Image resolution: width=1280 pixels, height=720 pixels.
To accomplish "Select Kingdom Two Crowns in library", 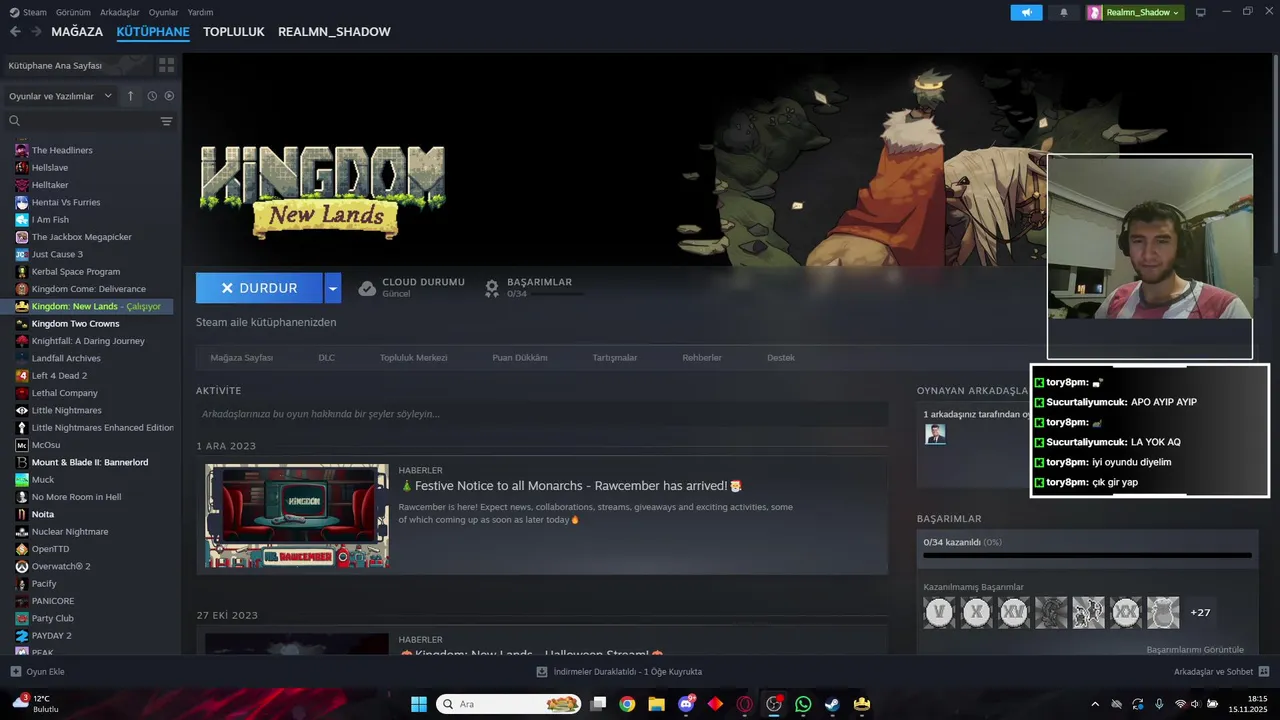I will [75, 323].
